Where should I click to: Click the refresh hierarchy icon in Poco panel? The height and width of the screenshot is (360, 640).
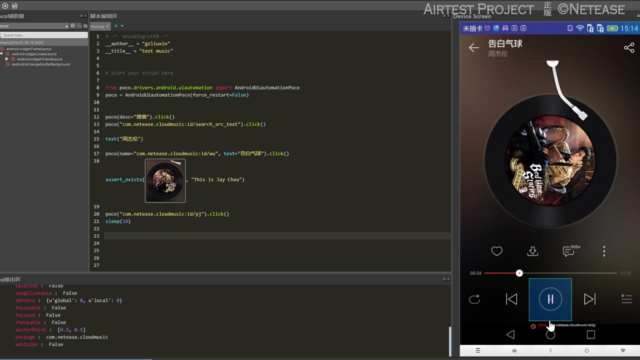[85, 26]
